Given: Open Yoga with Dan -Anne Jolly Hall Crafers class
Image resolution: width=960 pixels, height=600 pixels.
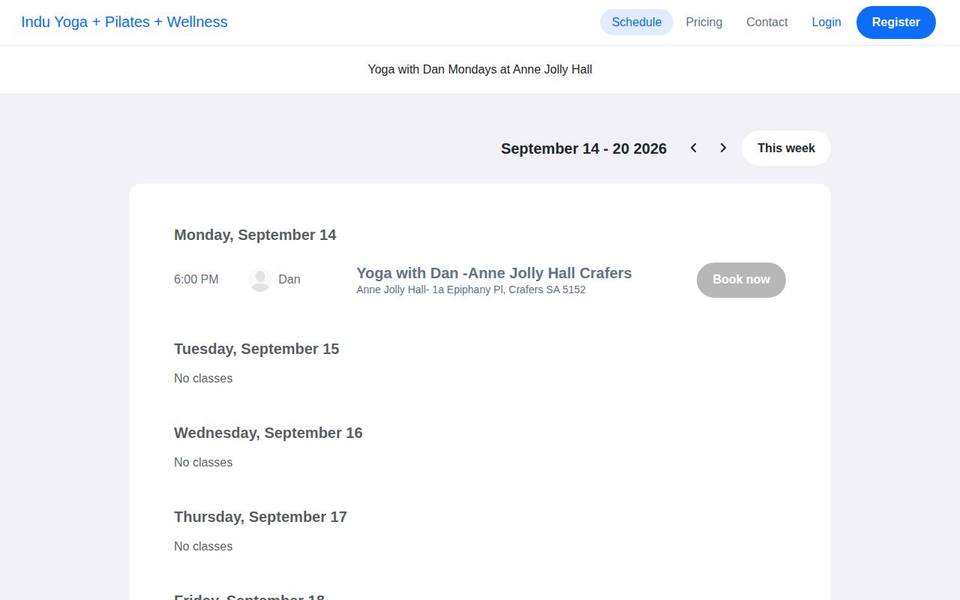Looking at the screenshot, I should [494, 273].
